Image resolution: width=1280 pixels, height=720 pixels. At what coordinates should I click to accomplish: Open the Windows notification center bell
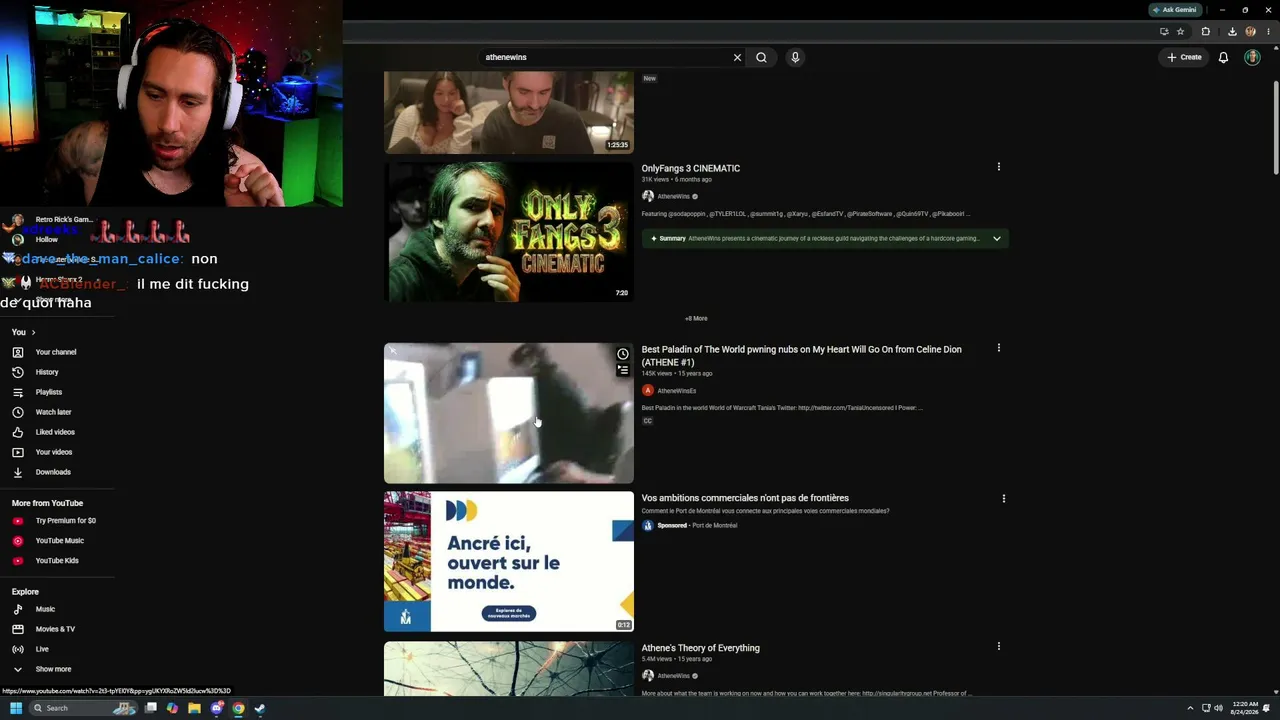click(1267, 708)
